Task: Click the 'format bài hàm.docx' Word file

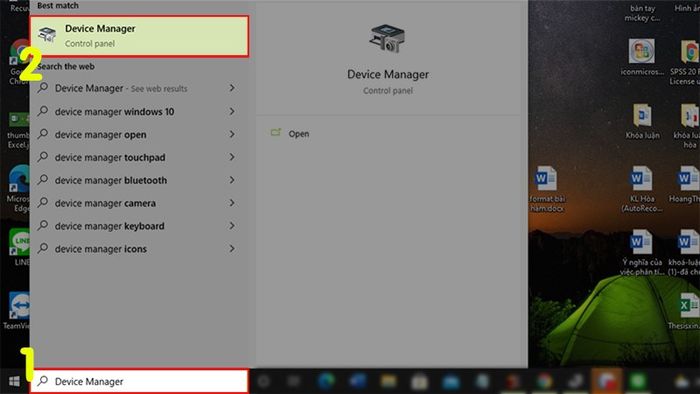Action: 546,189
